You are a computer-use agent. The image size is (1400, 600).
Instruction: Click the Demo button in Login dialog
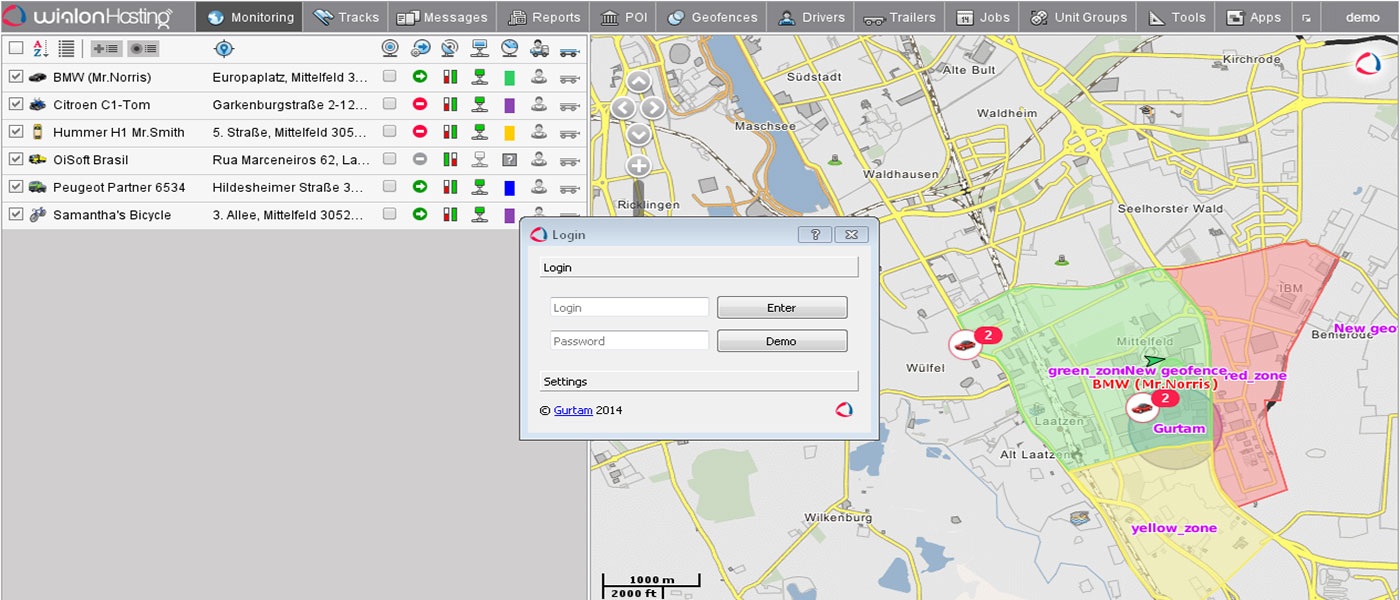click(x=782, y=341)
